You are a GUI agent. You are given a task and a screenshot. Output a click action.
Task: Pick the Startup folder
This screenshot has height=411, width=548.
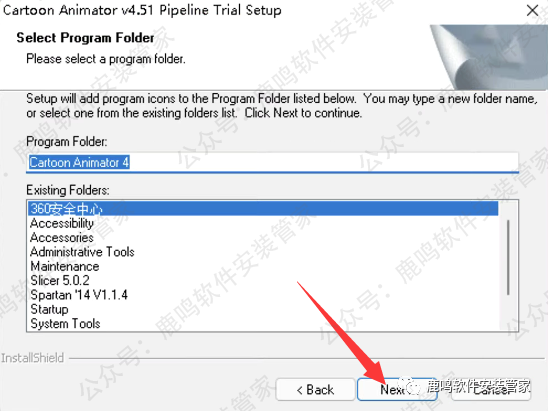[x=49, y=309]
